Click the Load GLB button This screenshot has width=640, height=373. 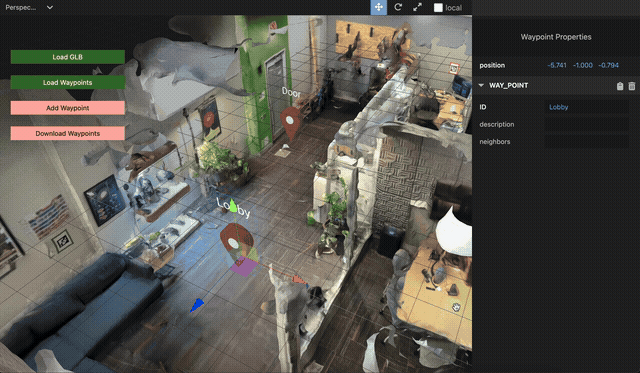[68, 57]
